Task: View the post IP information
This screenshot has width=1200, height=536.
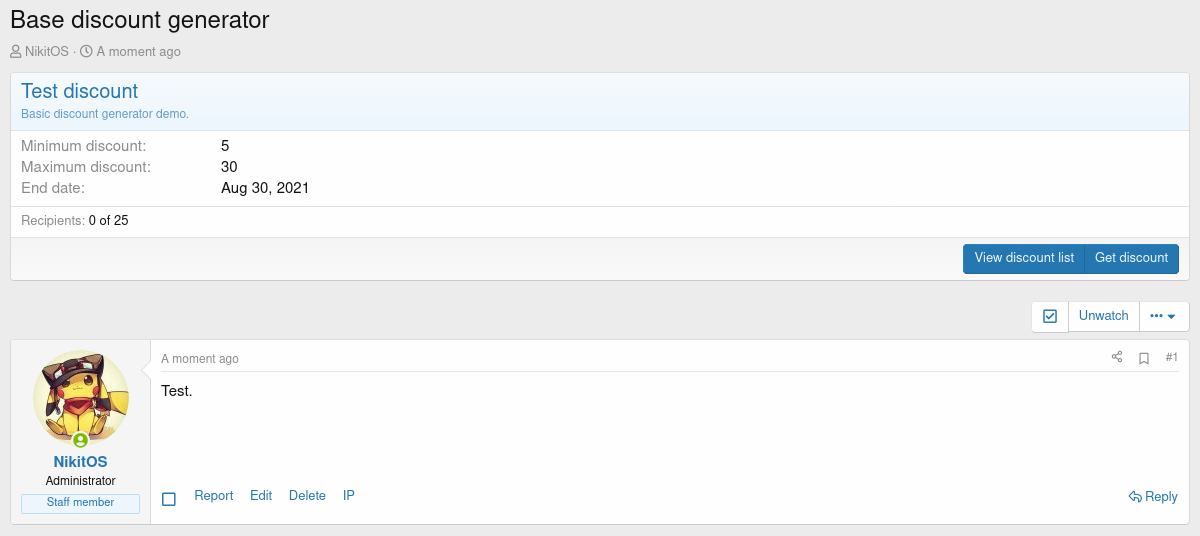Action: click(349, 496)
